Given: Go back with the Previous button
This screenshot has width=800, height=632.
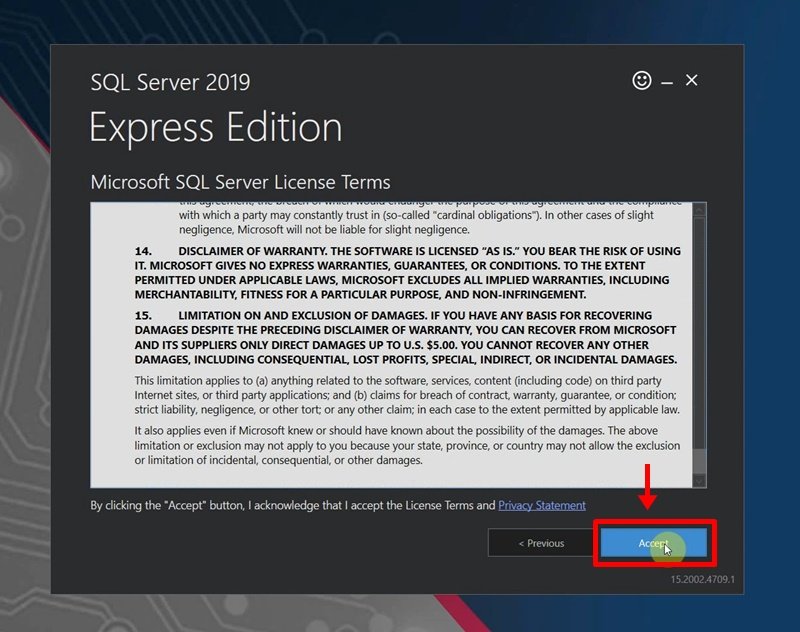Looking at the screenshot, I should coord(541,543).
